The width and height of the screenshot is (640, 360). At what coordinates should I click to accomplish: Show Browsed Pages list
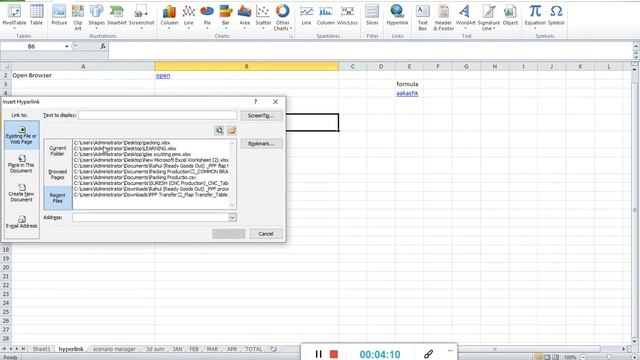58,174
